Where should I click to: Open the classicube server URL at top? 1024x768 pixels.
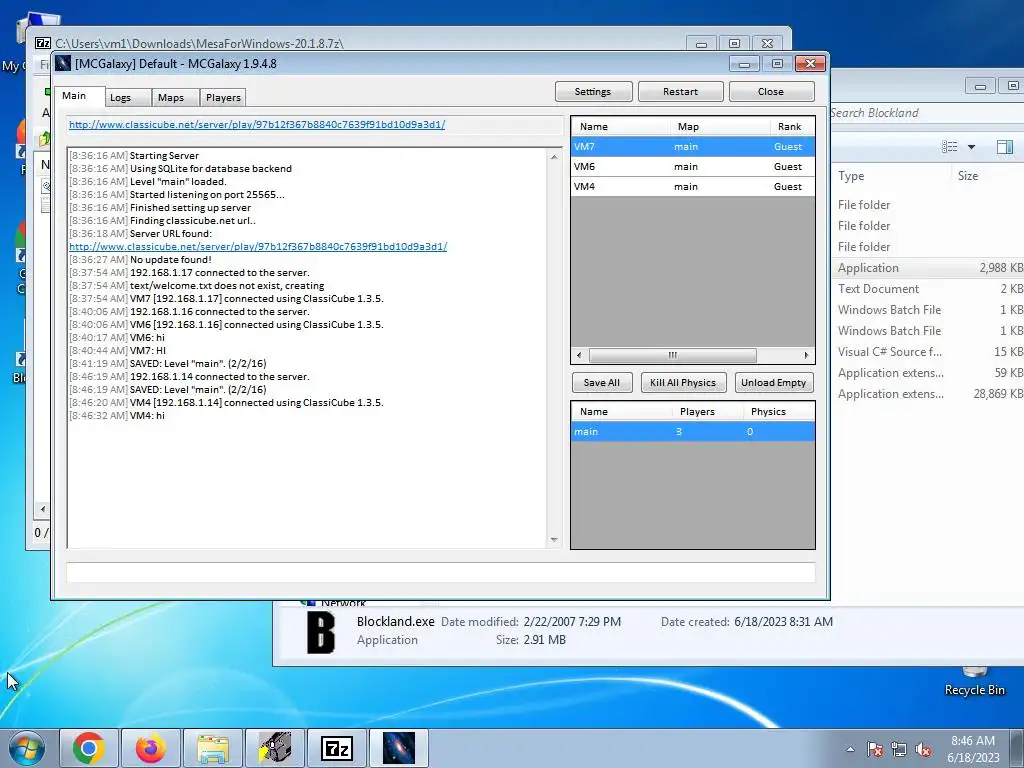[257, 125]
